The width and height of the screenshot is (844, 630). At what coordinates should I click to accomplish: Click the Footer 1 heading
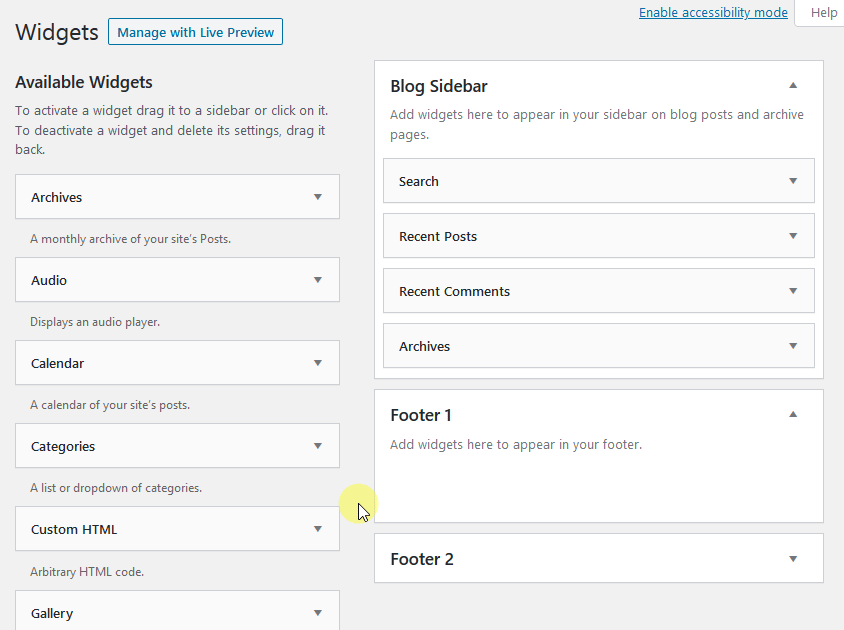421,414
